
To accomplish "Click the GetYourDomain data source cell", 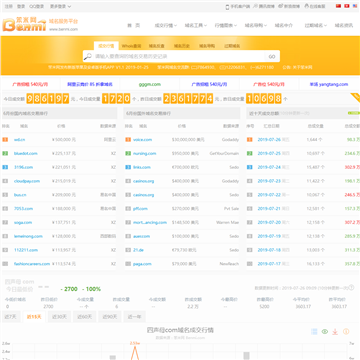I will point(224,153).
